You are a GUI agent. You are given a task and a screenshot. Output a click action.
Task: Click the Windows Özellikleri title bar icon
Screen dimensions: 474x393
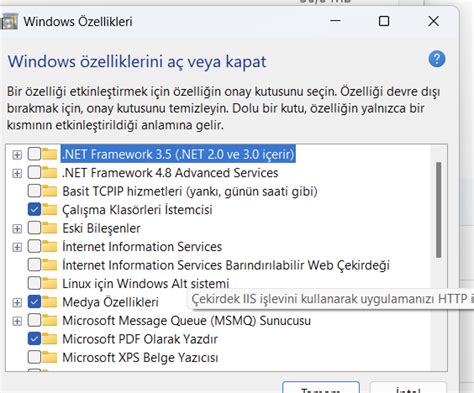[9, 22]
